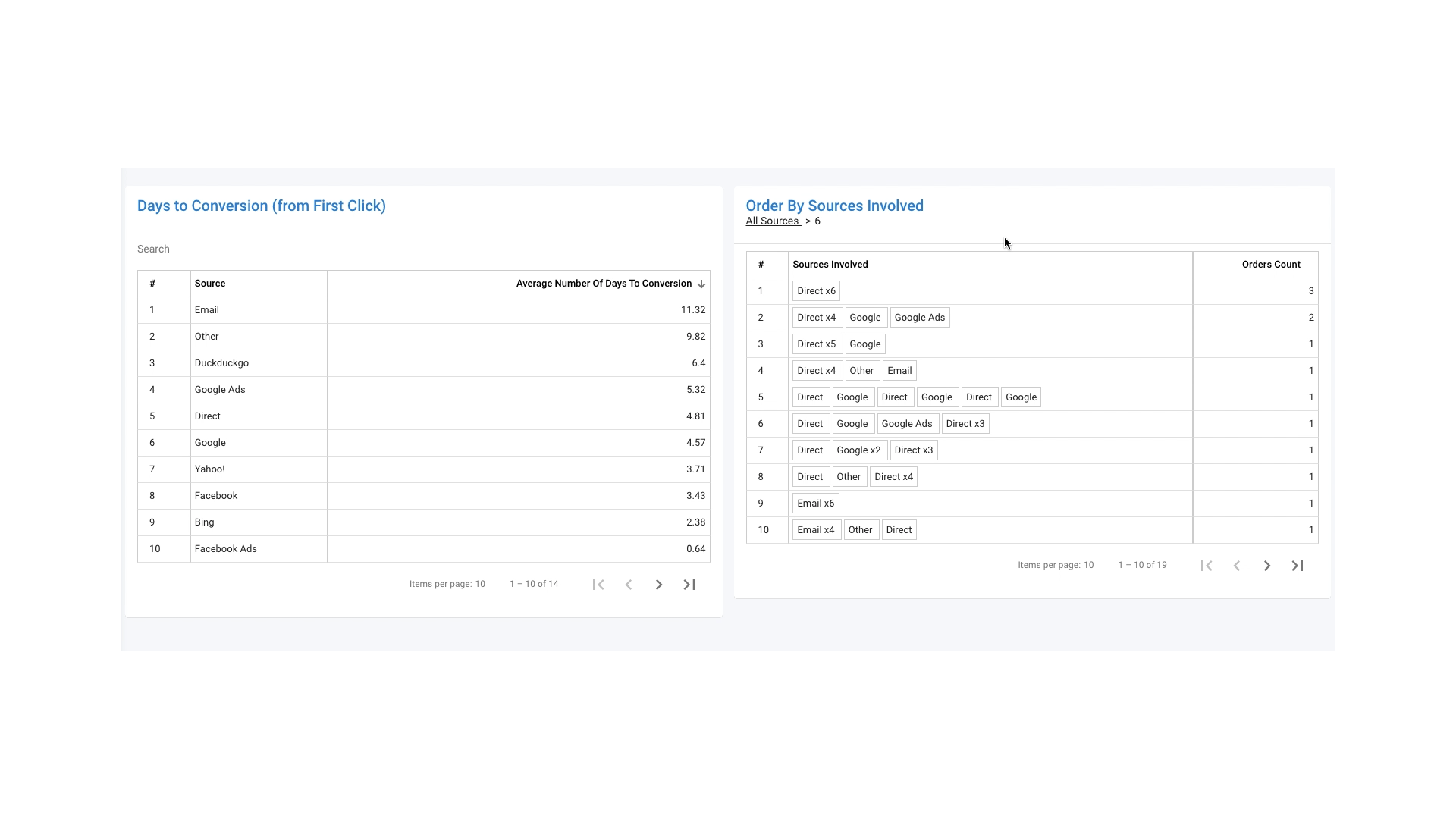
Task: Sort by the Orders Count column header
Action: 1270,265
